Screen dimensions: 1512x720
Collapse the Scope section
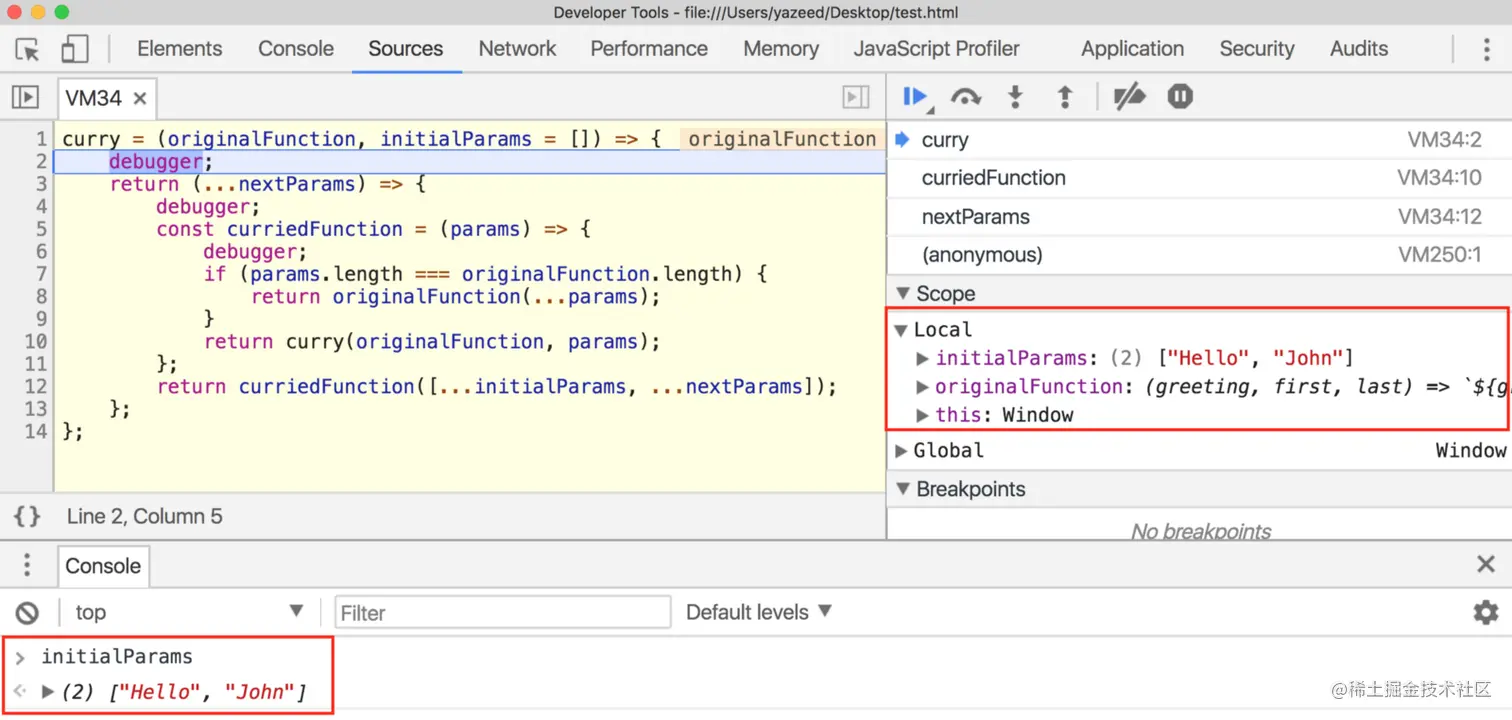pos(903,293)
